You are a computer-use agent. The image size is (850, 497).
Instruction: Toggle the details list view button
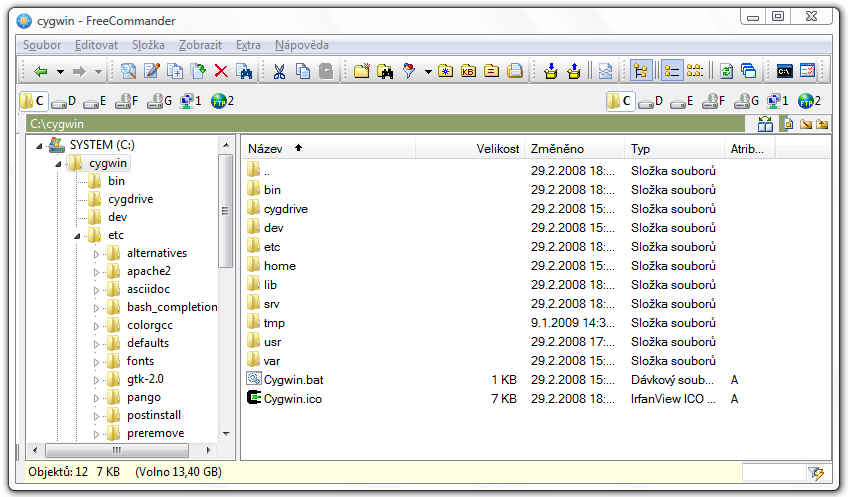coord(672,71)
